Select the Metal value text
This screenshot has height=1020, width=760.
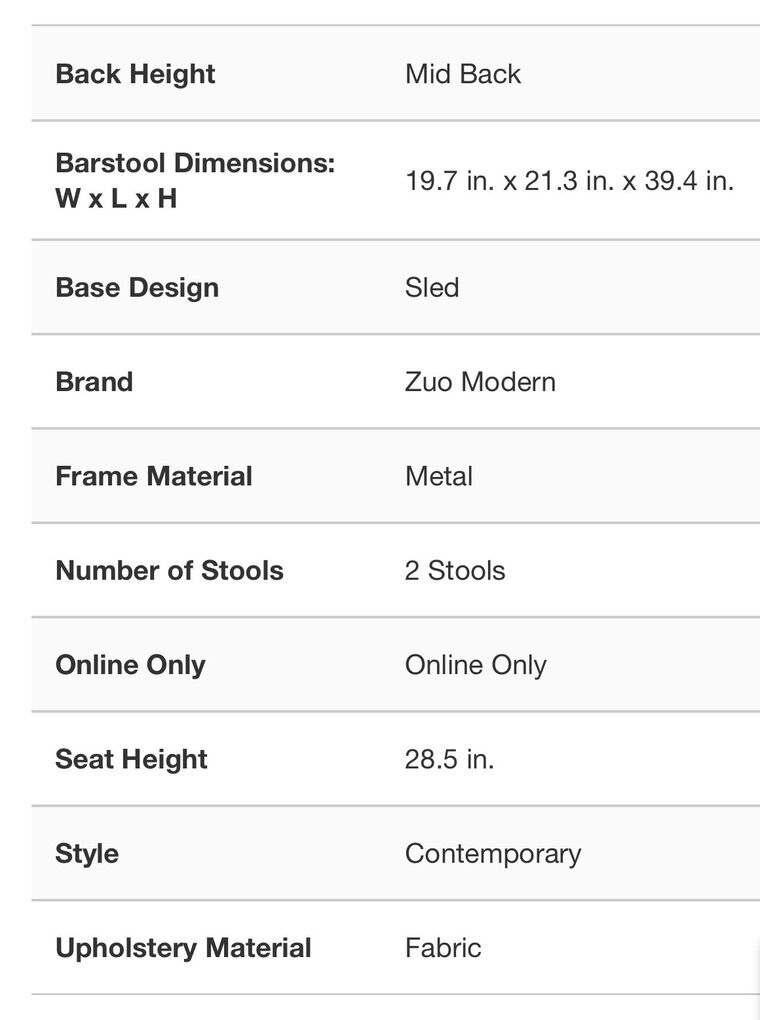(x=439, y=476)
